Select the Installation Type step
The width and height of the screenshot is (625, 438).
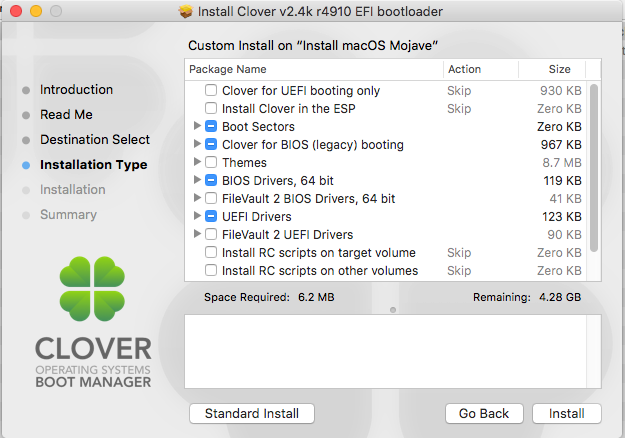94,165
